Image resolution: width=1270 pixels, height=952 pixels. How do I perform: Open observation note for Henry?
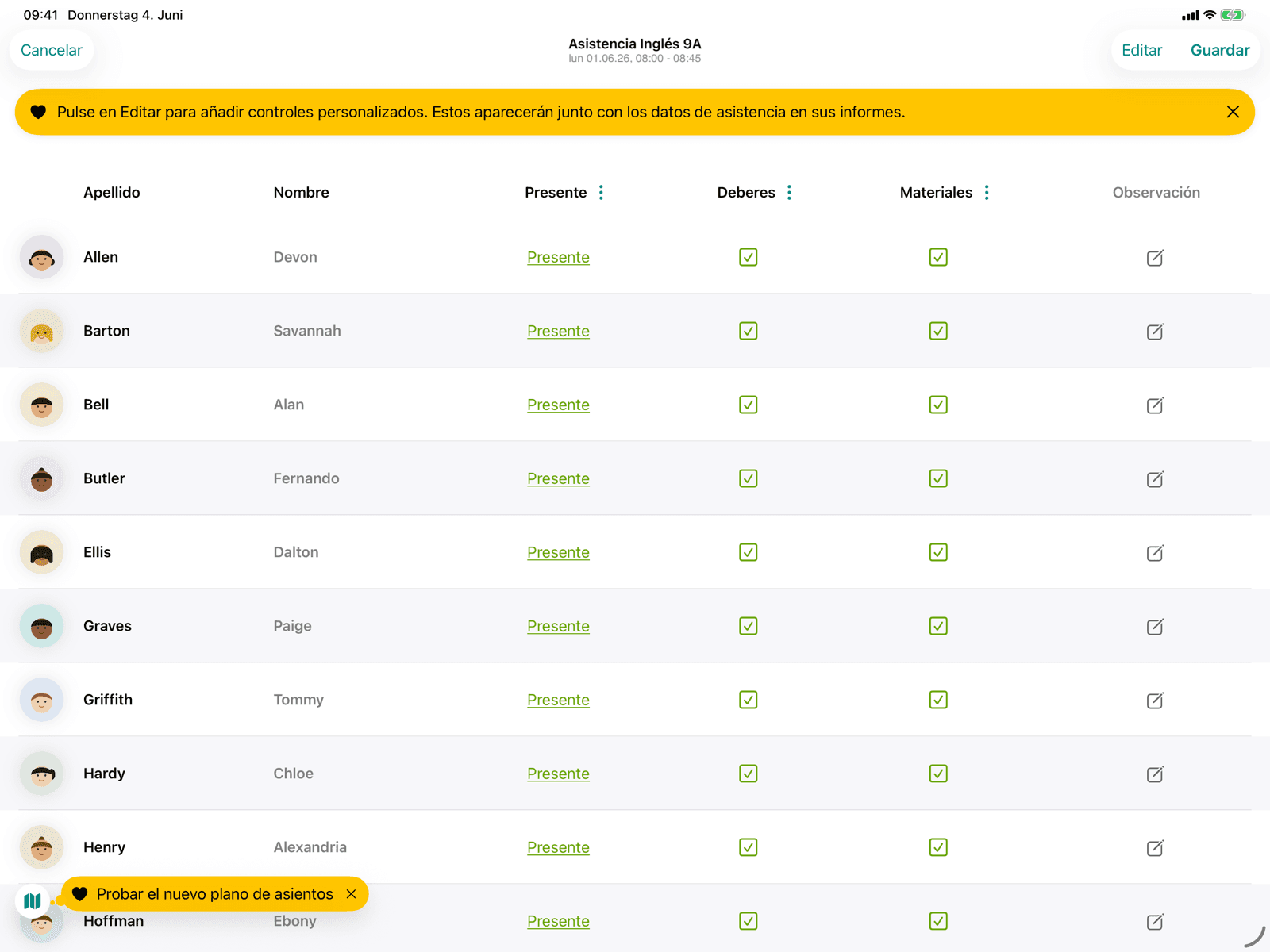[1155, 848]
